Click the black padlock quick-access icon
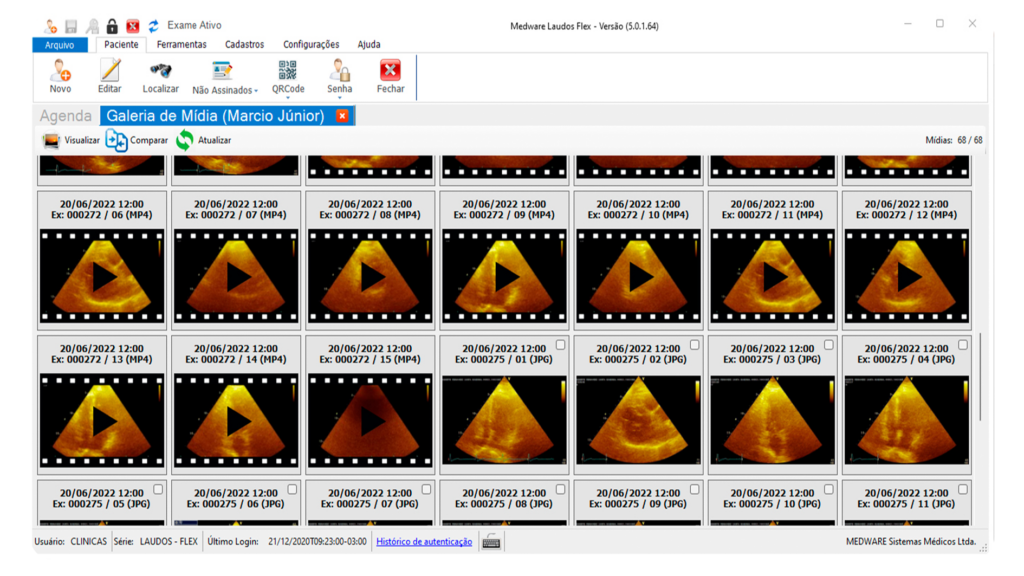This screenshot has height=576, width=1024. 112,26
